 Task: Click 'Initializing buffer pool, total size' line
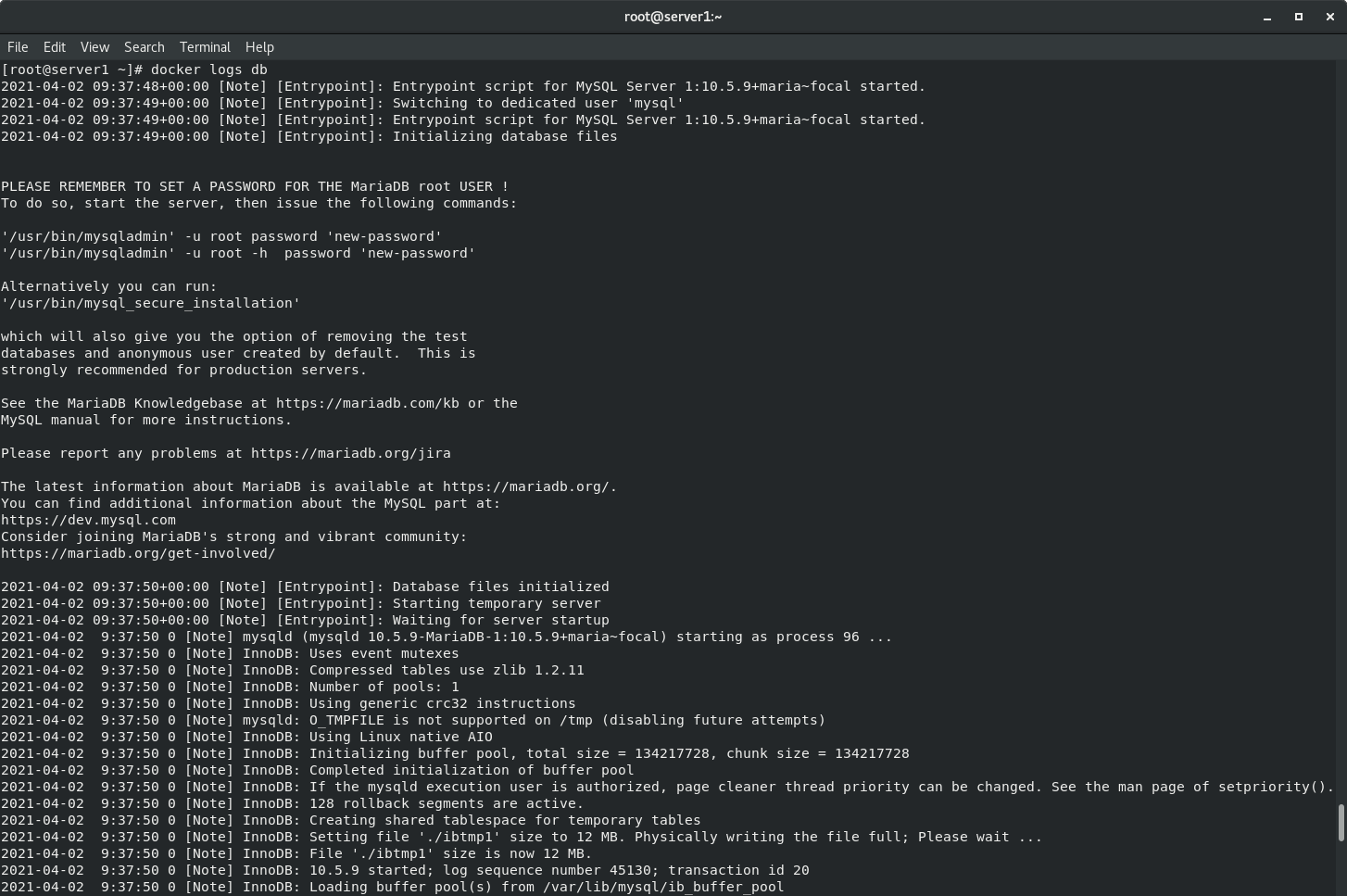pos(455,753)
